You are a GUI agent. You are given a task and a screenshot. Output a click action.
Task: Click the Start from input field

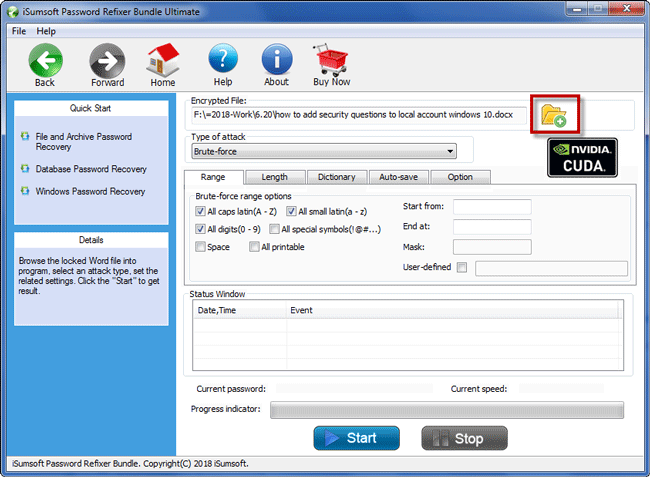[x=491, y=207]
